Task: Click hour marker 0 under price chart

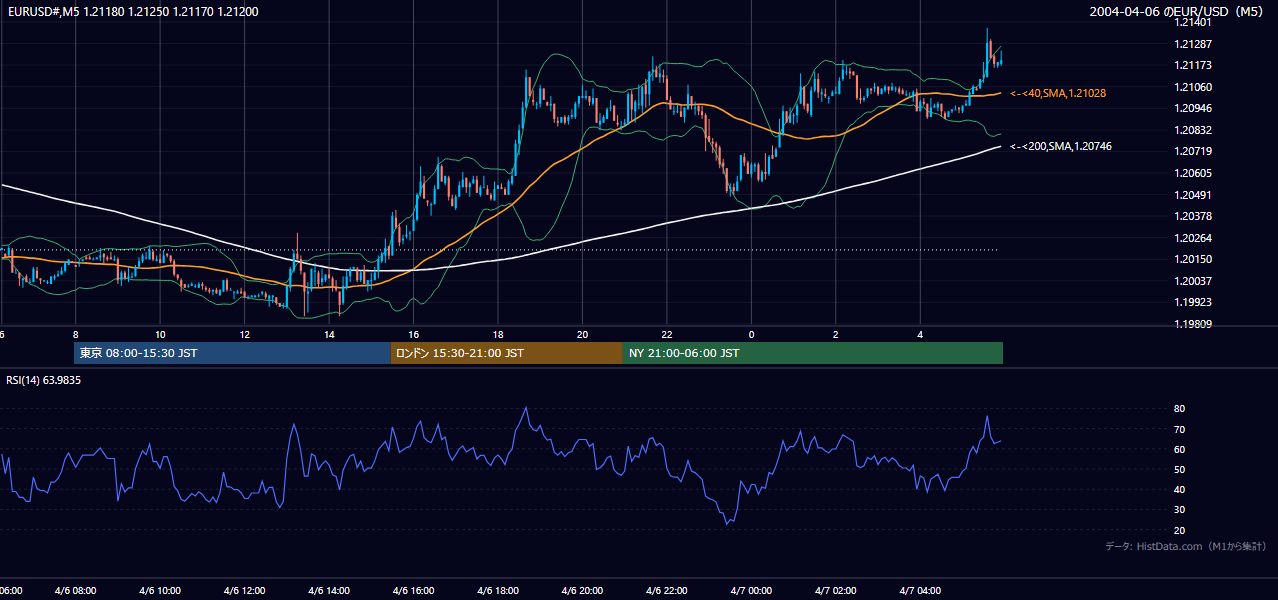Action: tap(751, 333)
